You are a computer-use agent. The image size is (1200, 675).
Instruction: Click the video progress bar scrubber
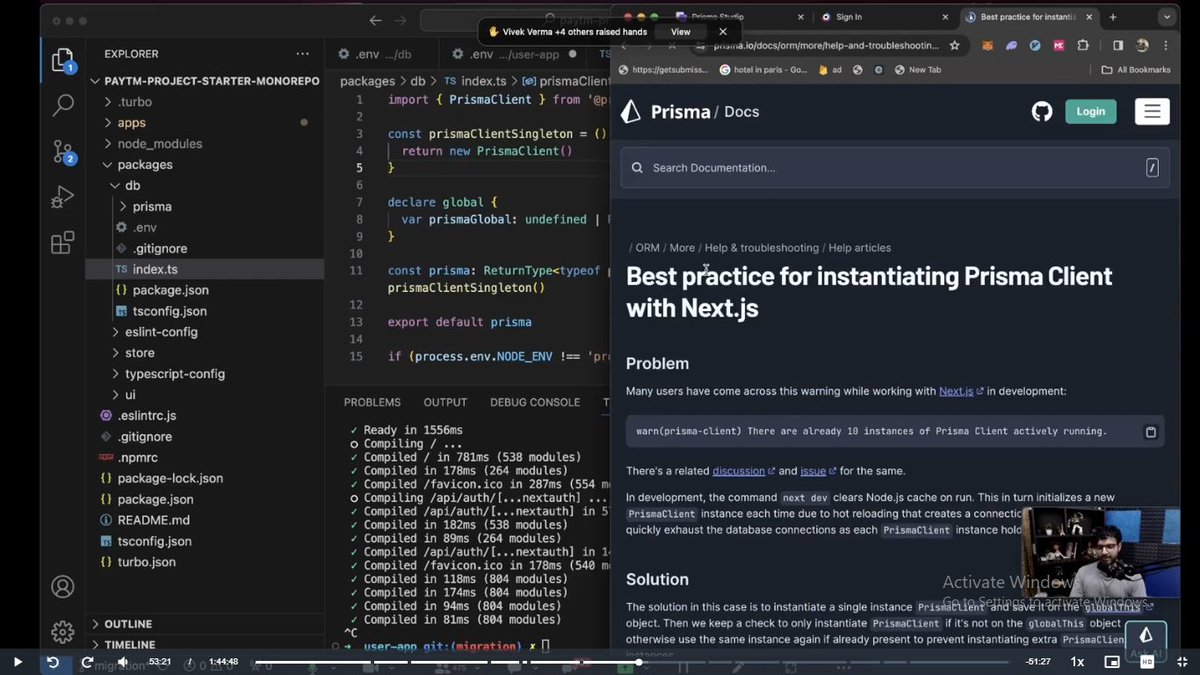tap(638, 662)
